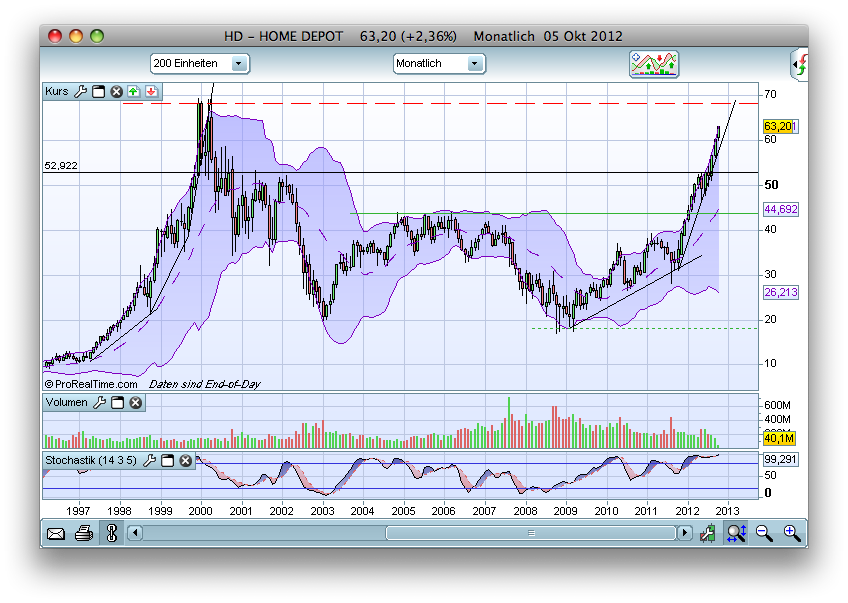Click the 26,213 lower band value tag
The image size is (848, 603).
781,293
